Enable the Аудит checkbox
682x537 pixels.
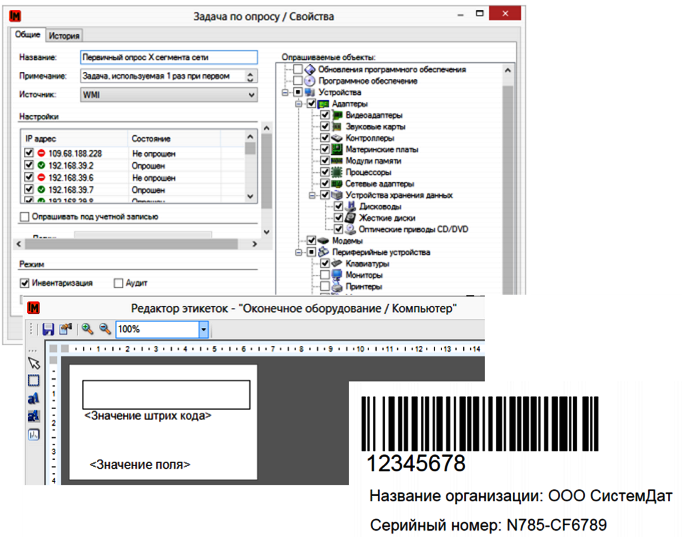(118, 283)
